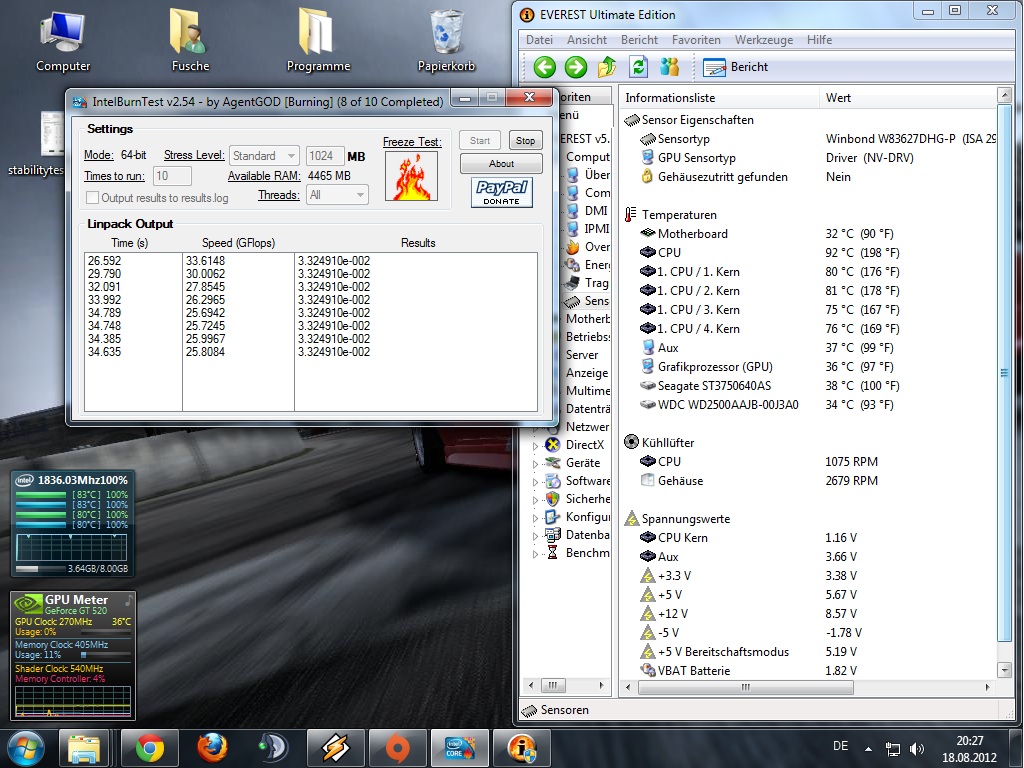Open the Hilfe menu
The width and height of the screenshot is (1024, 768).
(820, 40)
